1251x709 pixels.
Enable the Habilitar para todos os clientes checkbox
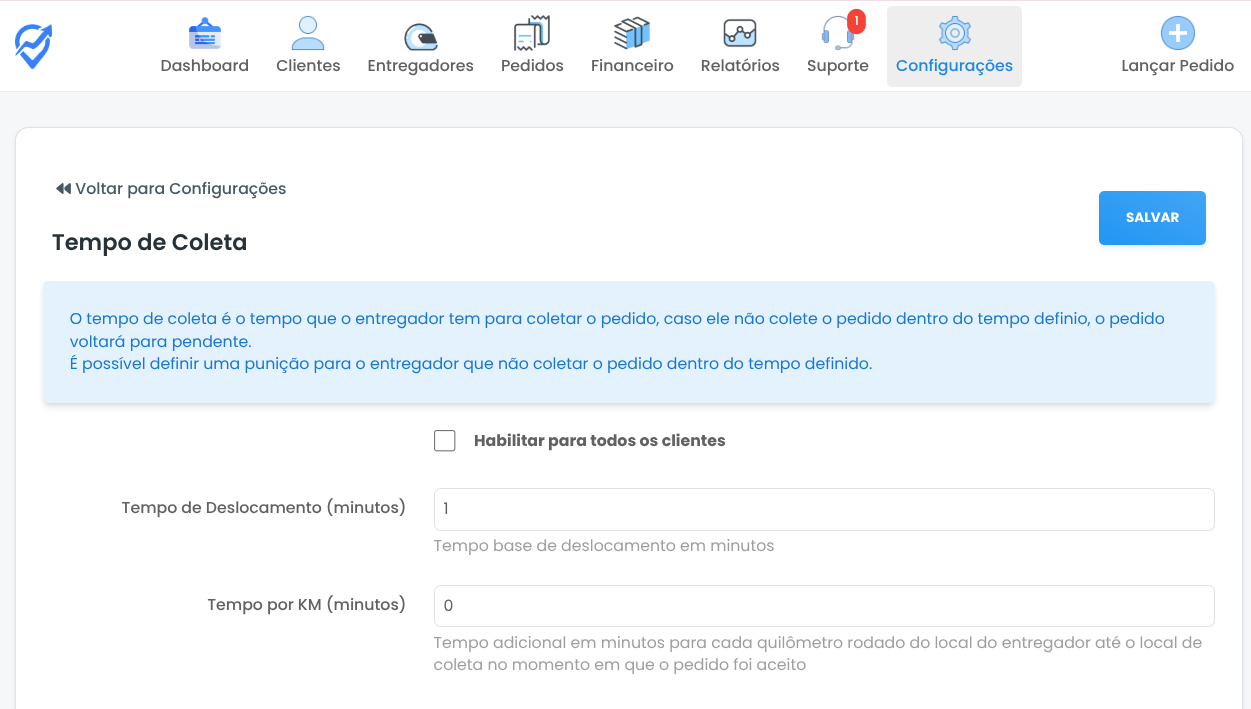[x=445, y=441]
